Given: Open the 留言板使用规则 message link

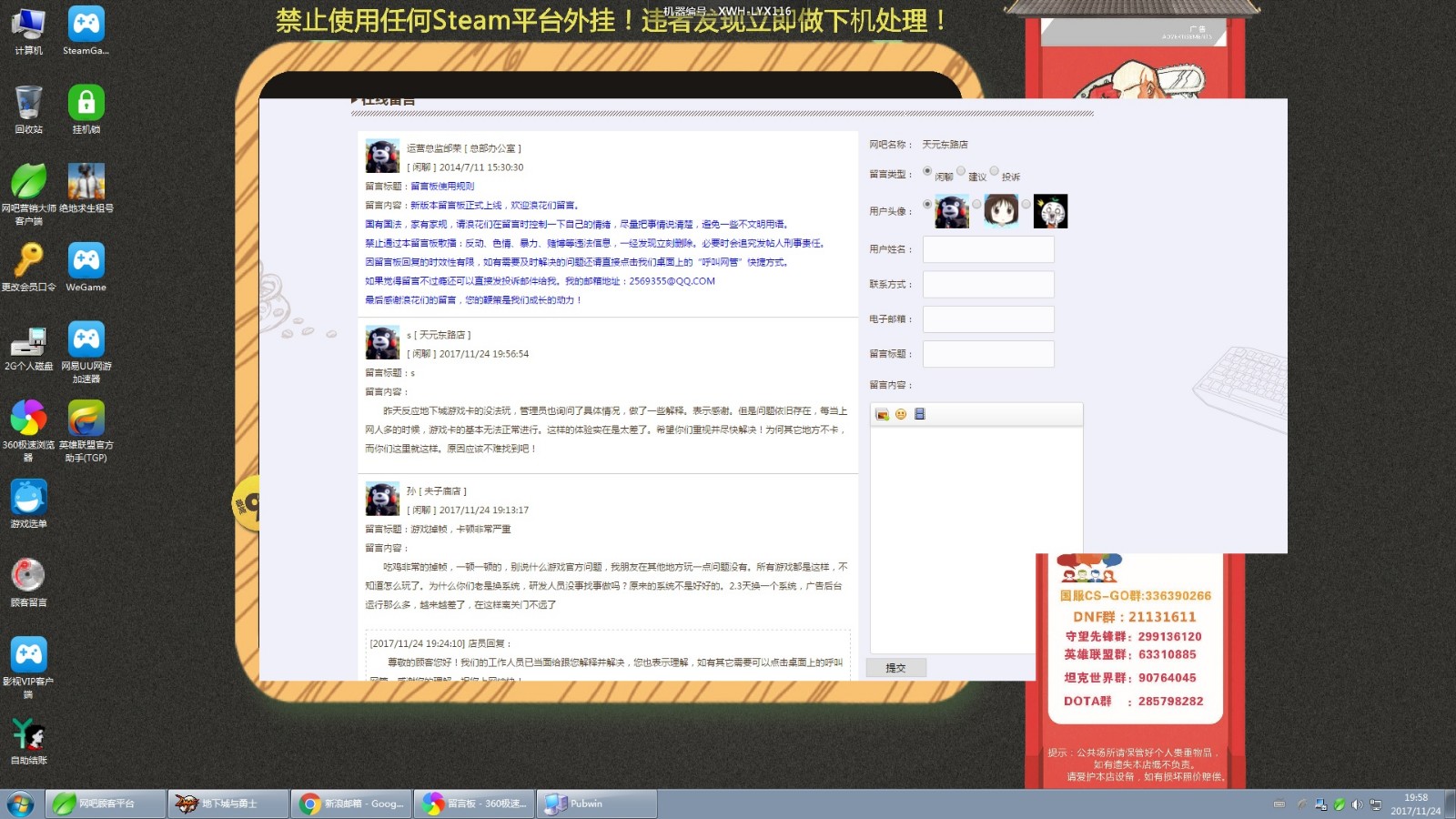Looking at the screenshot, I should click(443, 186).
